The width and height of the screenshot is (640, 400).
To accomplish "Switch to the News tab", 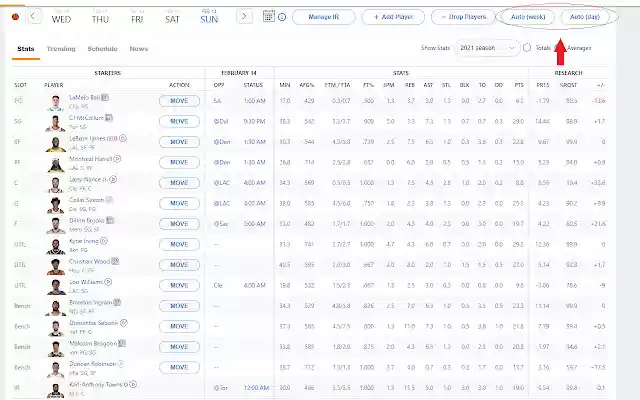I will pos(139,49).
